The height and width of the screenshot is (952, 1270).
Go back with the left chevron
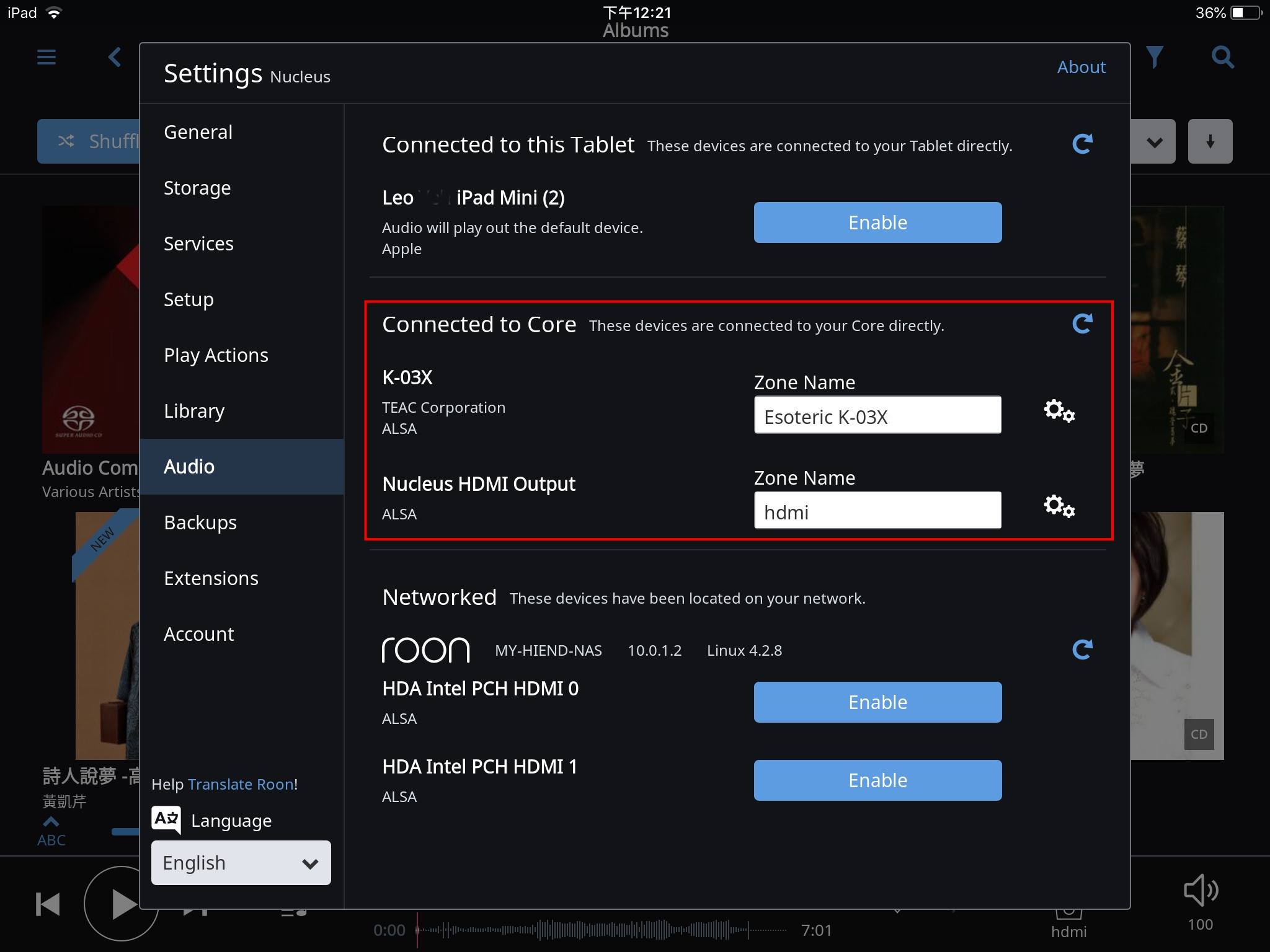[115, 57]
